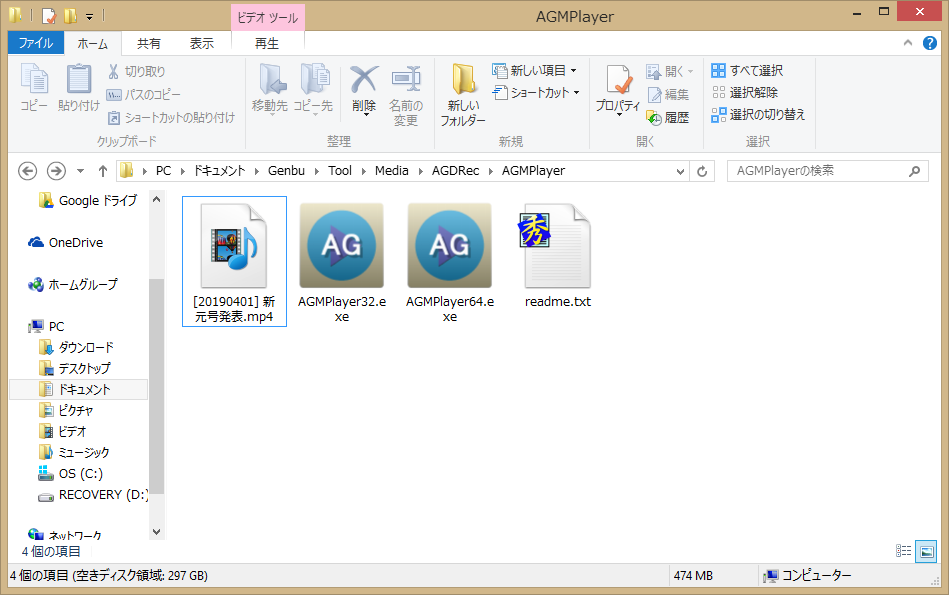Switch to details view in status bar

(904, 551)
